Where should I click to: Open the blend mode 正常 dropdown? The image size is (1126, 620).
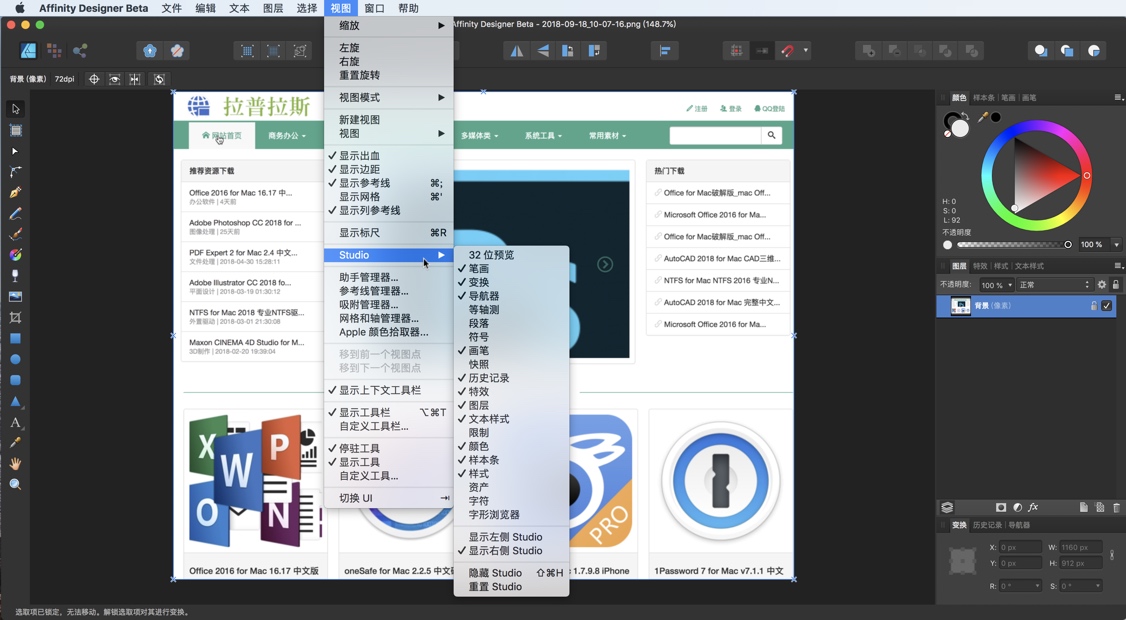(x=1053, y=284)
